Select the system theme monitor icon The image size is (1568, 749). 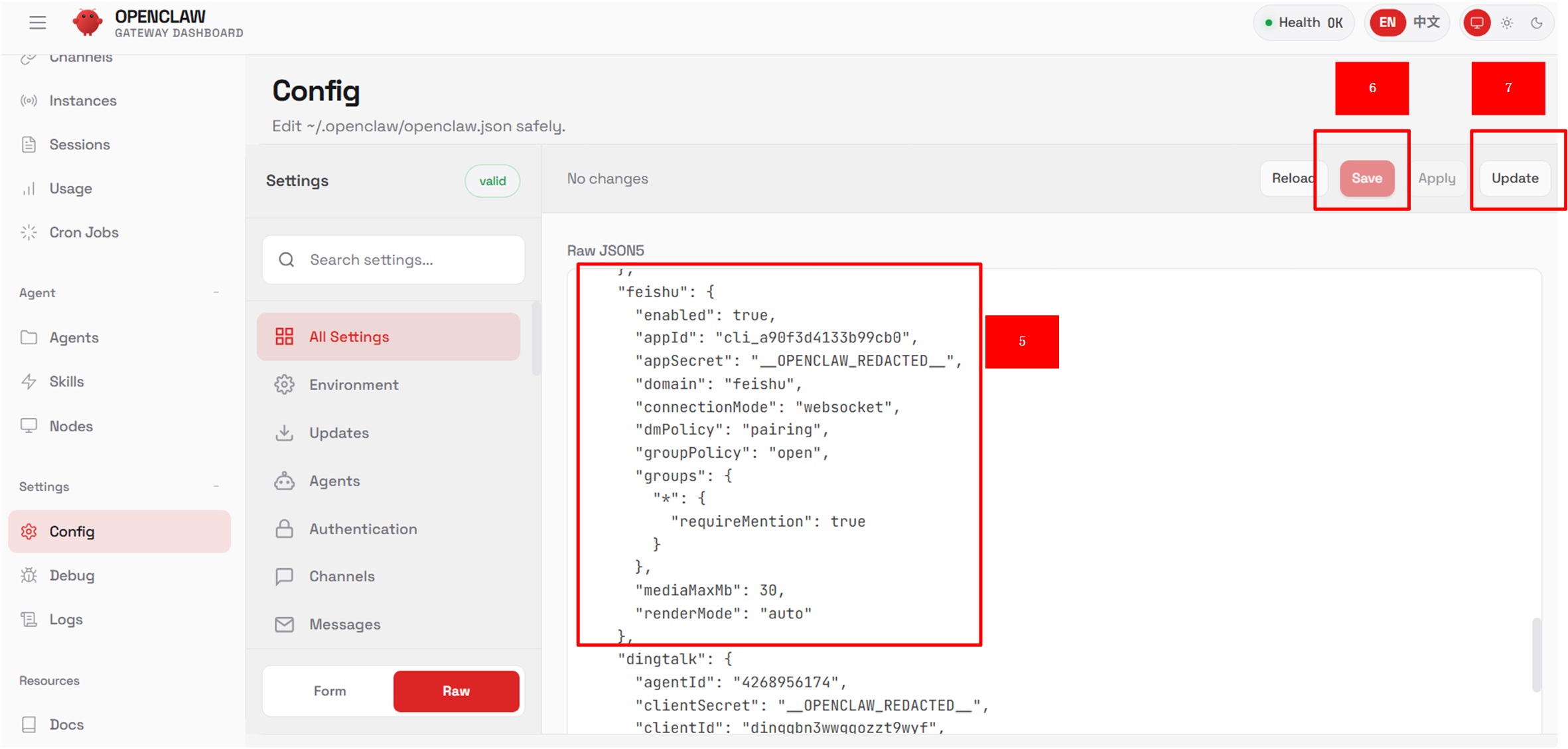click(1476, 23)
